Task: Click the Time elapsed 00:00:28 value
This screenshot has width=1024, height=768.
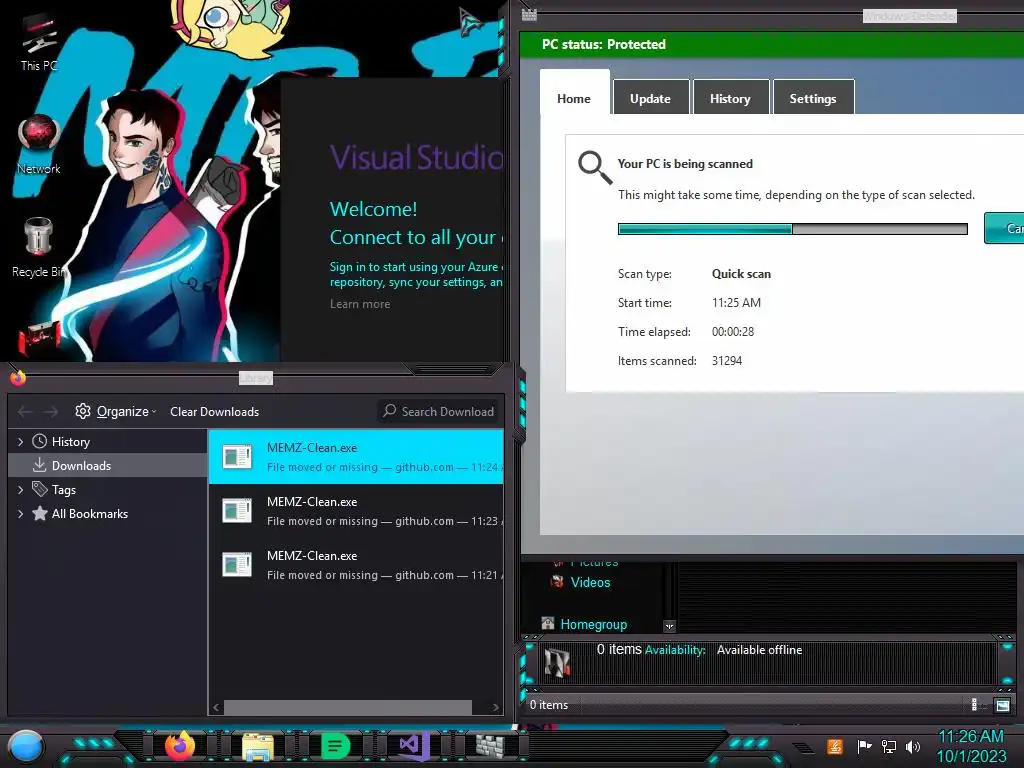Action: (733, 332)
